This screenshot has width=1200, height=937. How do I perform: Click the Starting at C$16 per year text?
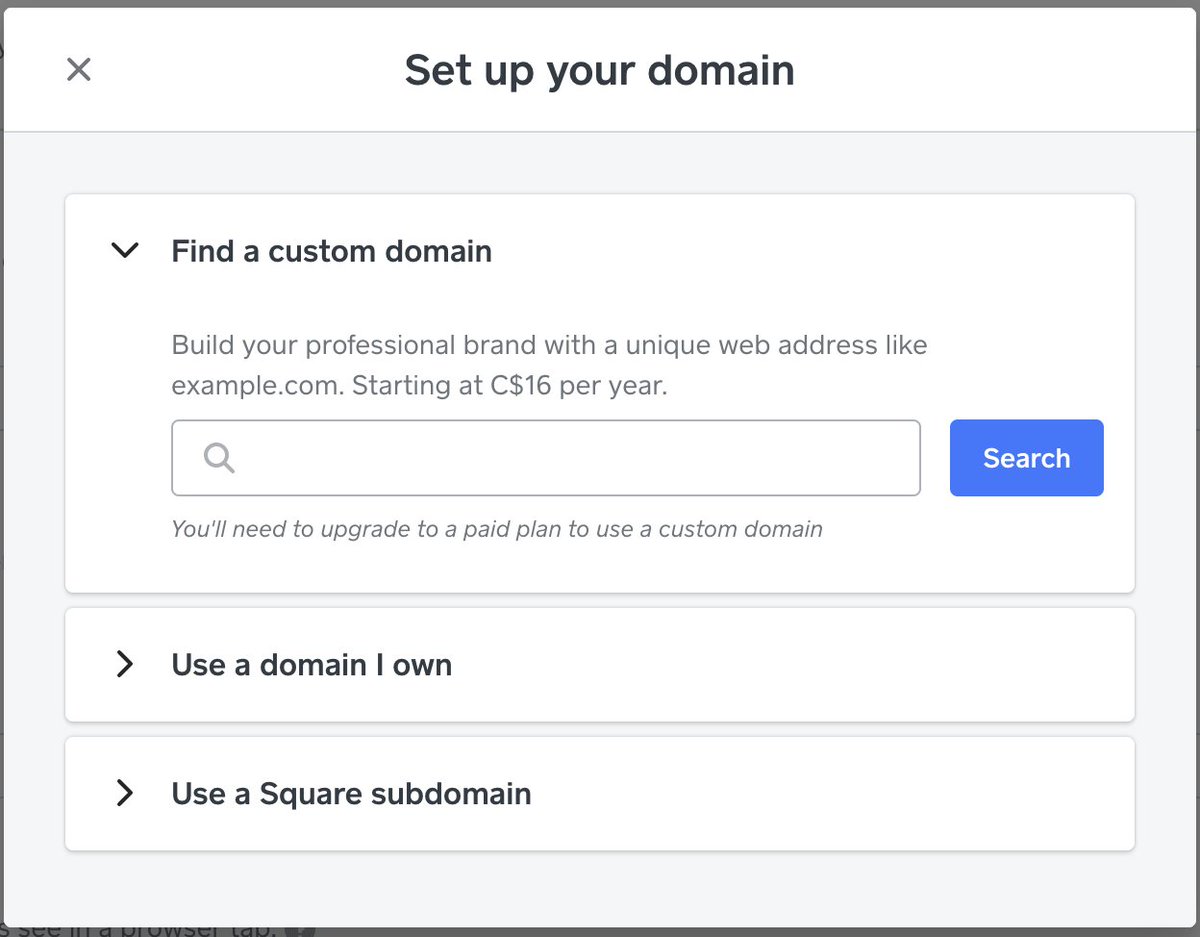[510, 386]
